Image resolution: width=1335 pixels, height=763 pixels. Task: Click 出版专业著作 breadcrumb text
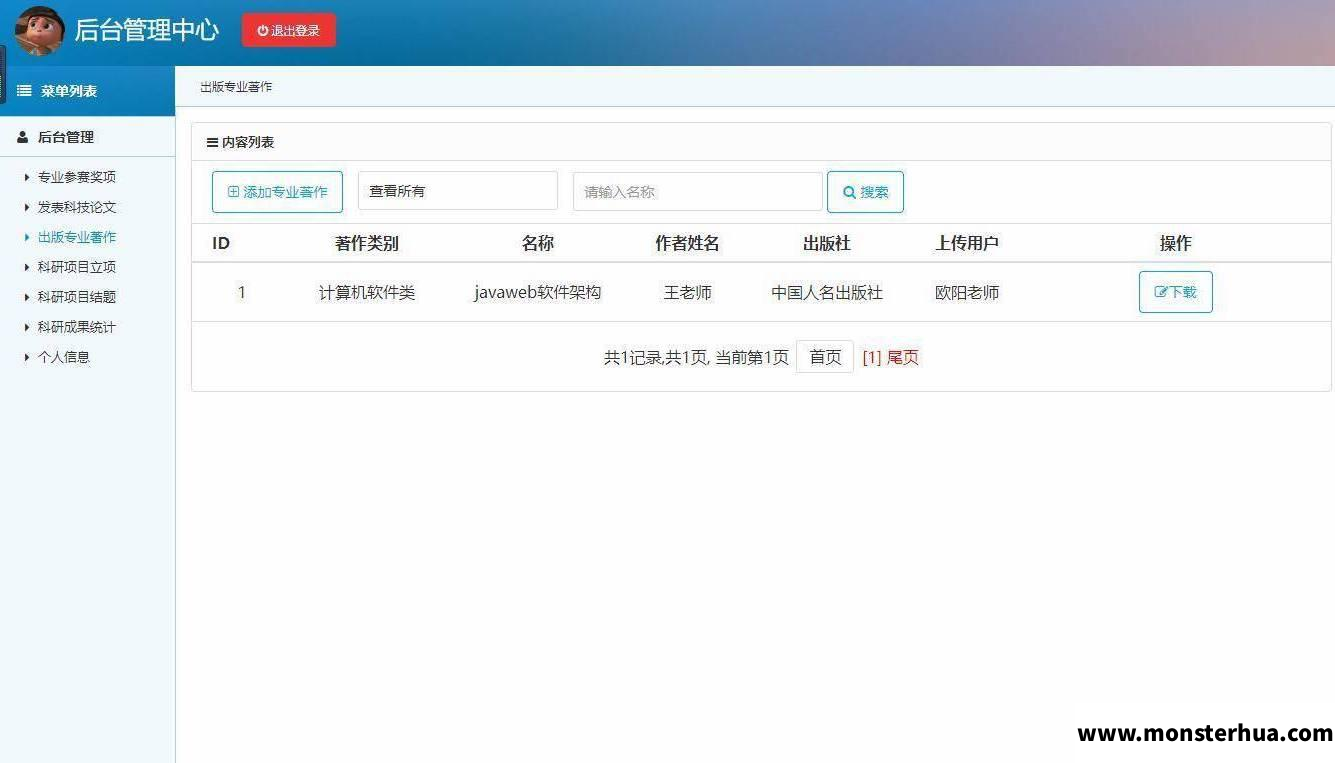[236, 87]
